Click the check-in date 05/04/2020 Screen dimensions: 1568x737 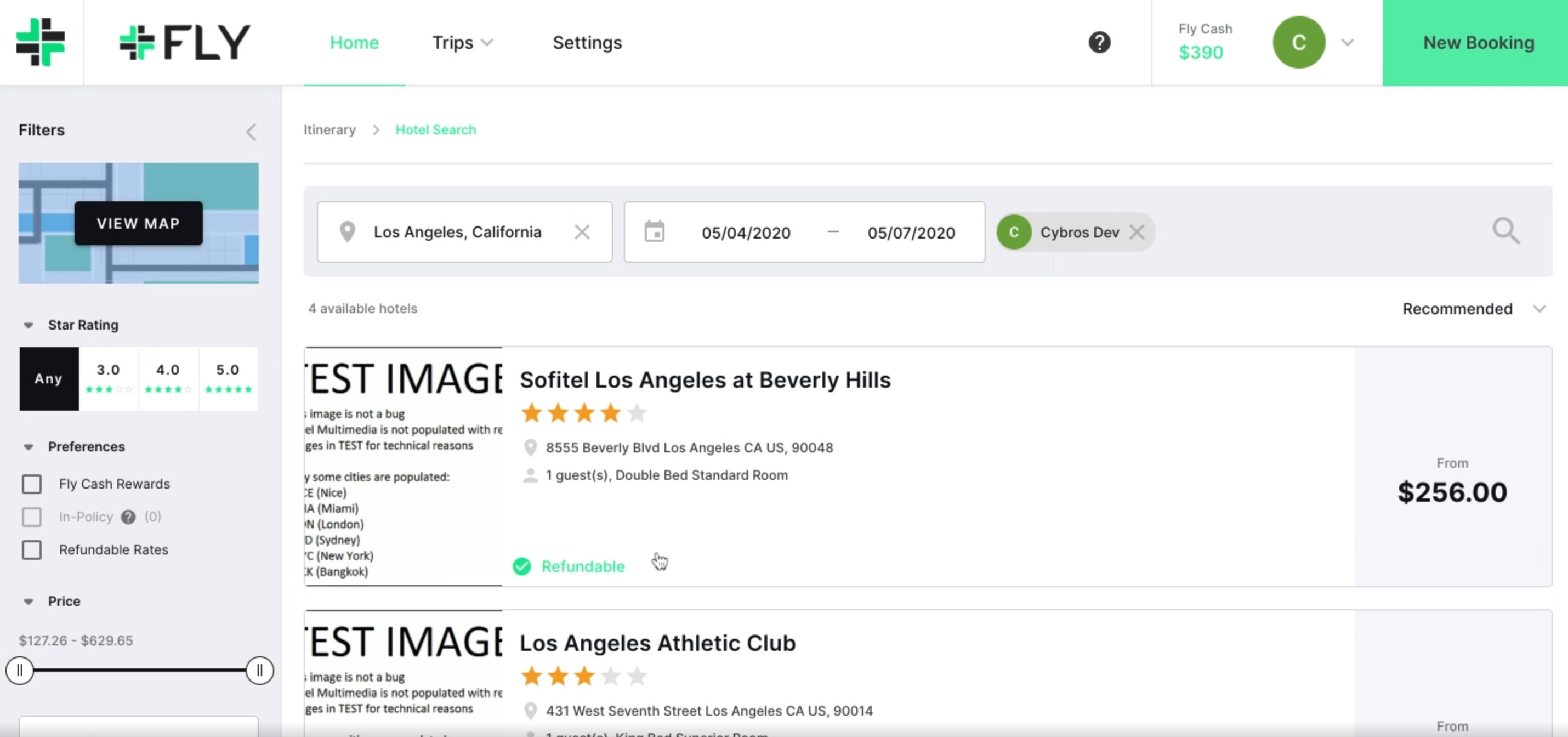click(746, 233)
